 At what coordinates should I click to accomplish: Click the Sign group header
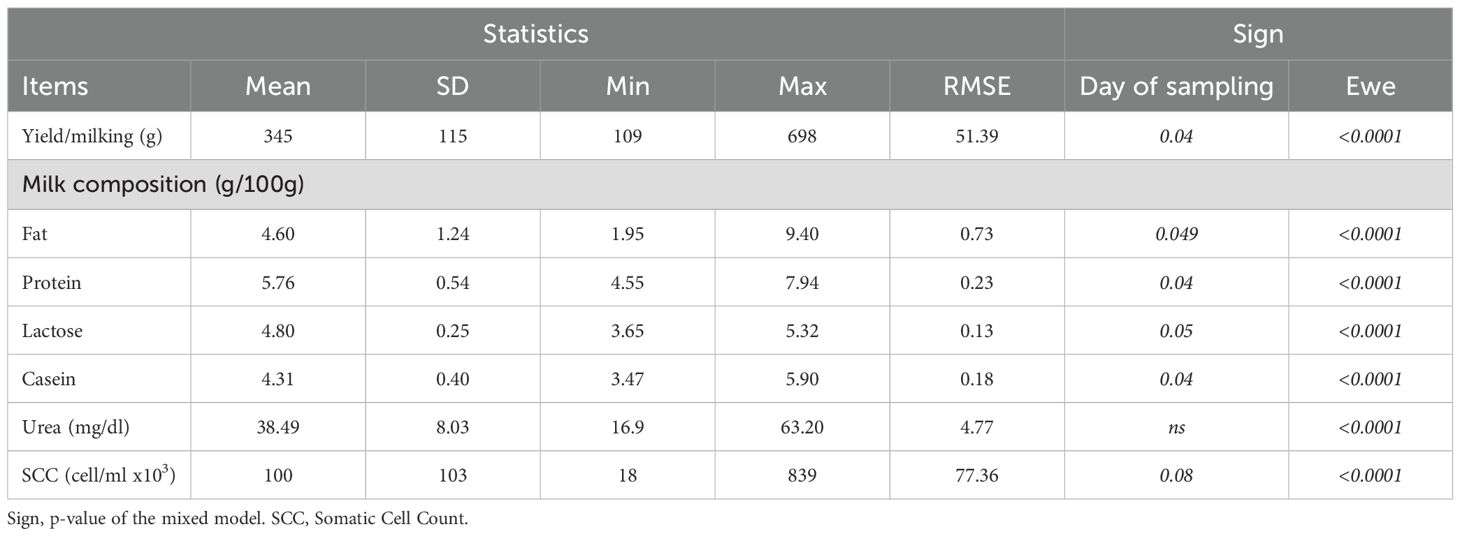coord(1258,34)
